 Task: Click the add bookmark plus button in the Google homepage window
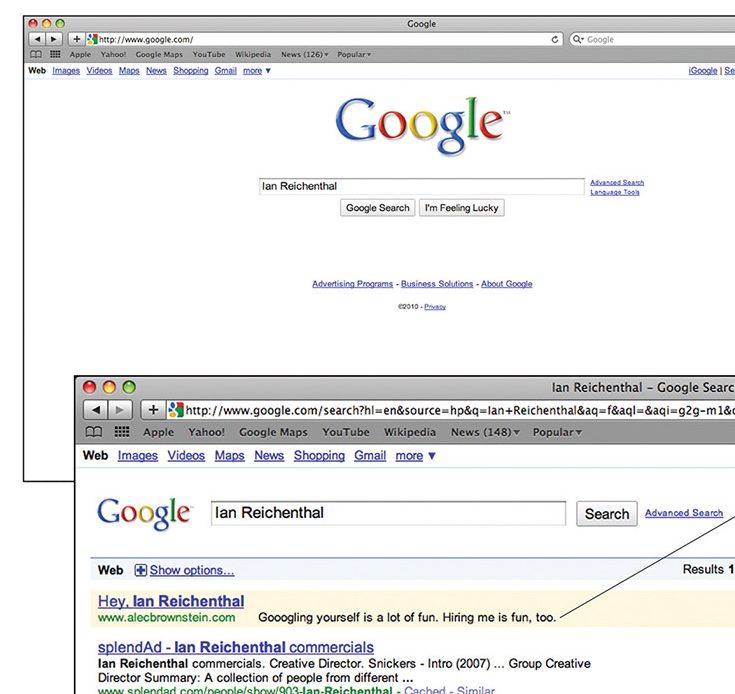(77, 39)
